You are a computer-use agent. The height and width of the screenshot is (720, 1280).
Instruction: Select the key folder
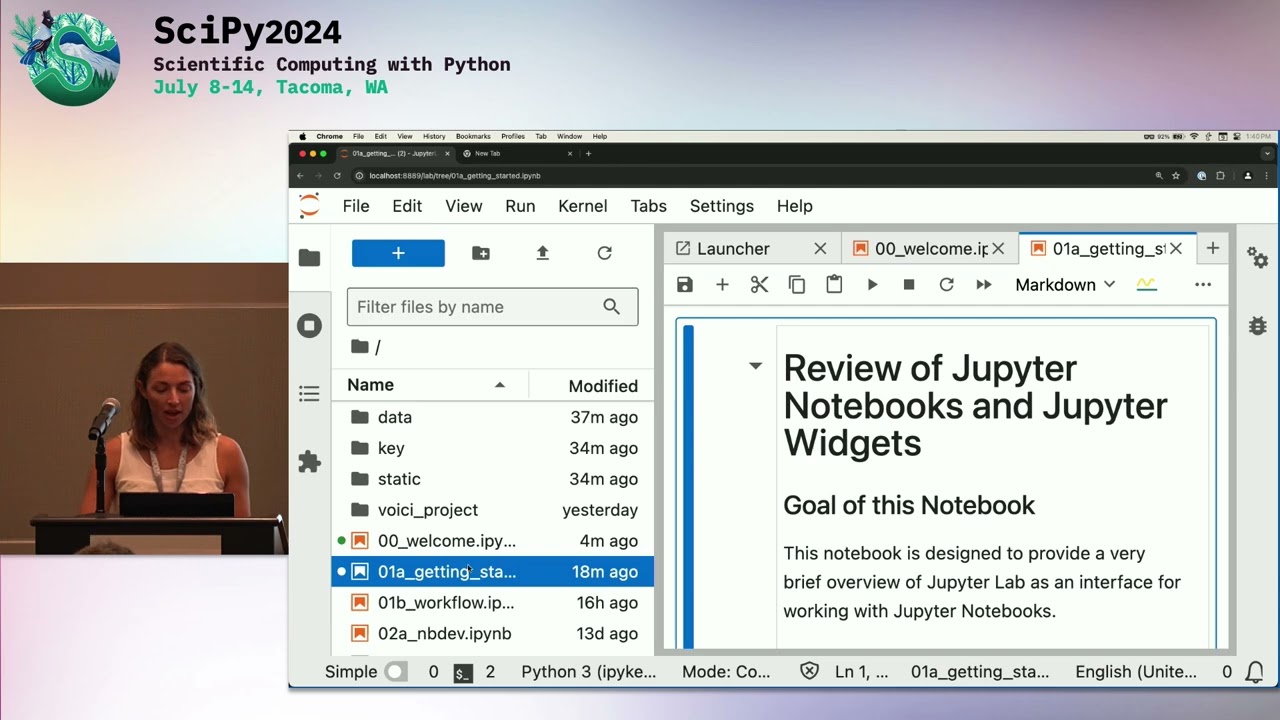pyautogui.click(x=493, y=448)
